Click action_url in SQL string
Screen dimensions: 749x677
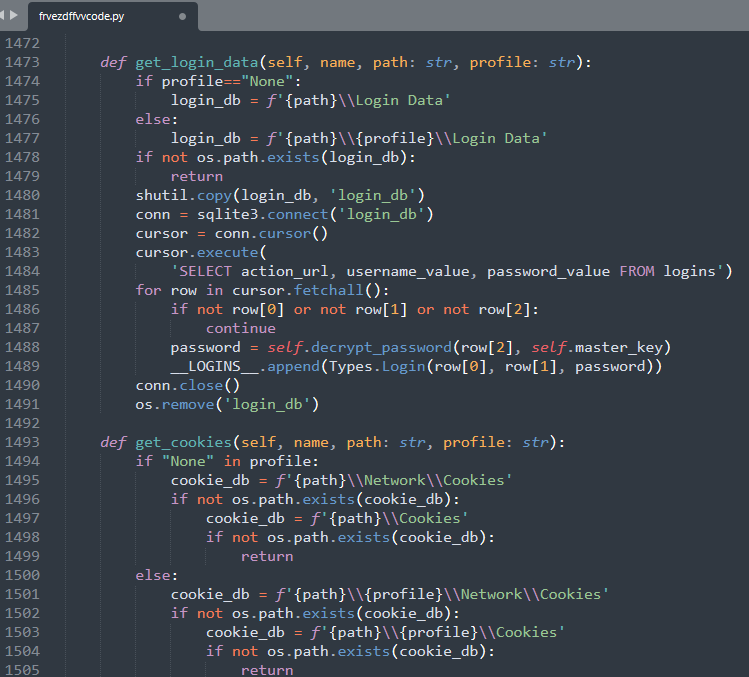(x=284, y=272)
